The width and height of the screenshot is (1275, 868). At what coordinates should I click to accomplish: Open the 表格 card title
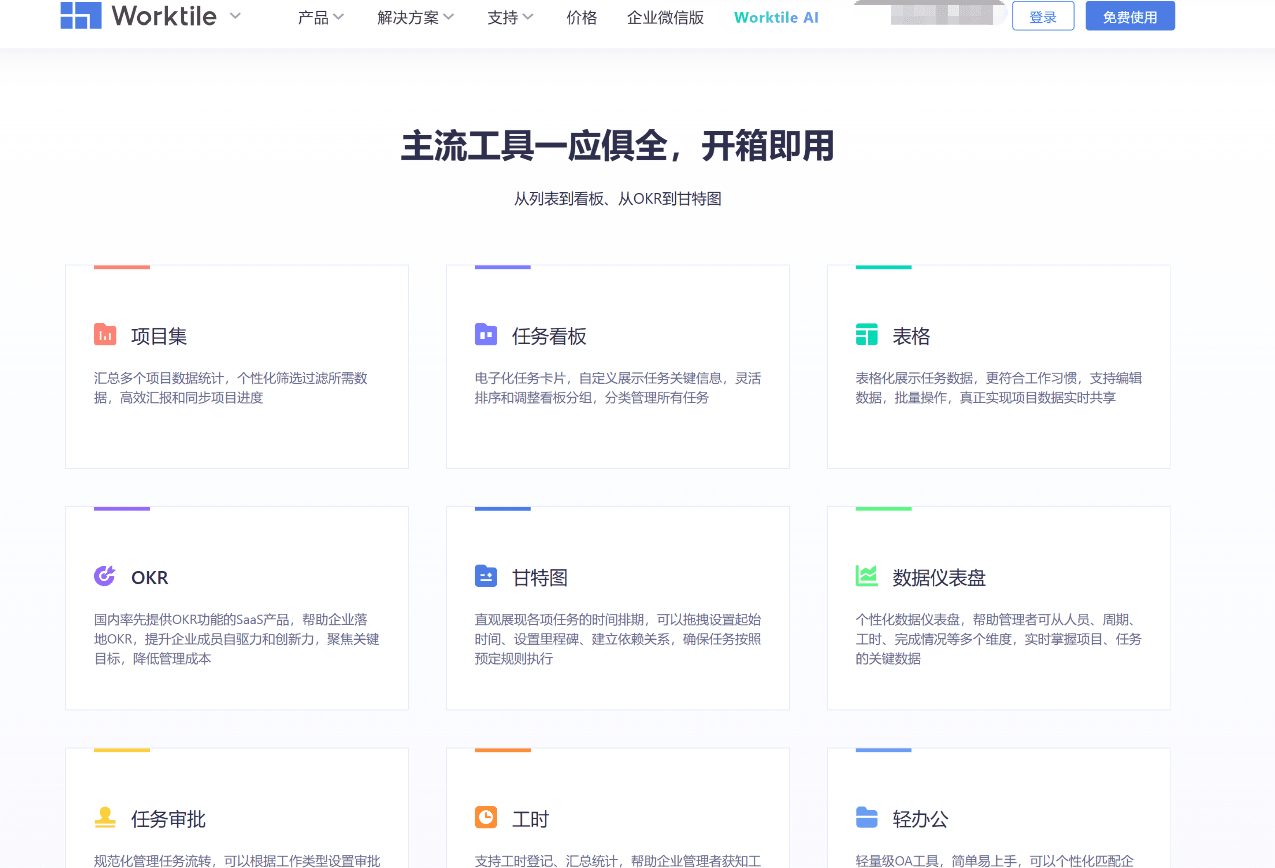[912, 336]
